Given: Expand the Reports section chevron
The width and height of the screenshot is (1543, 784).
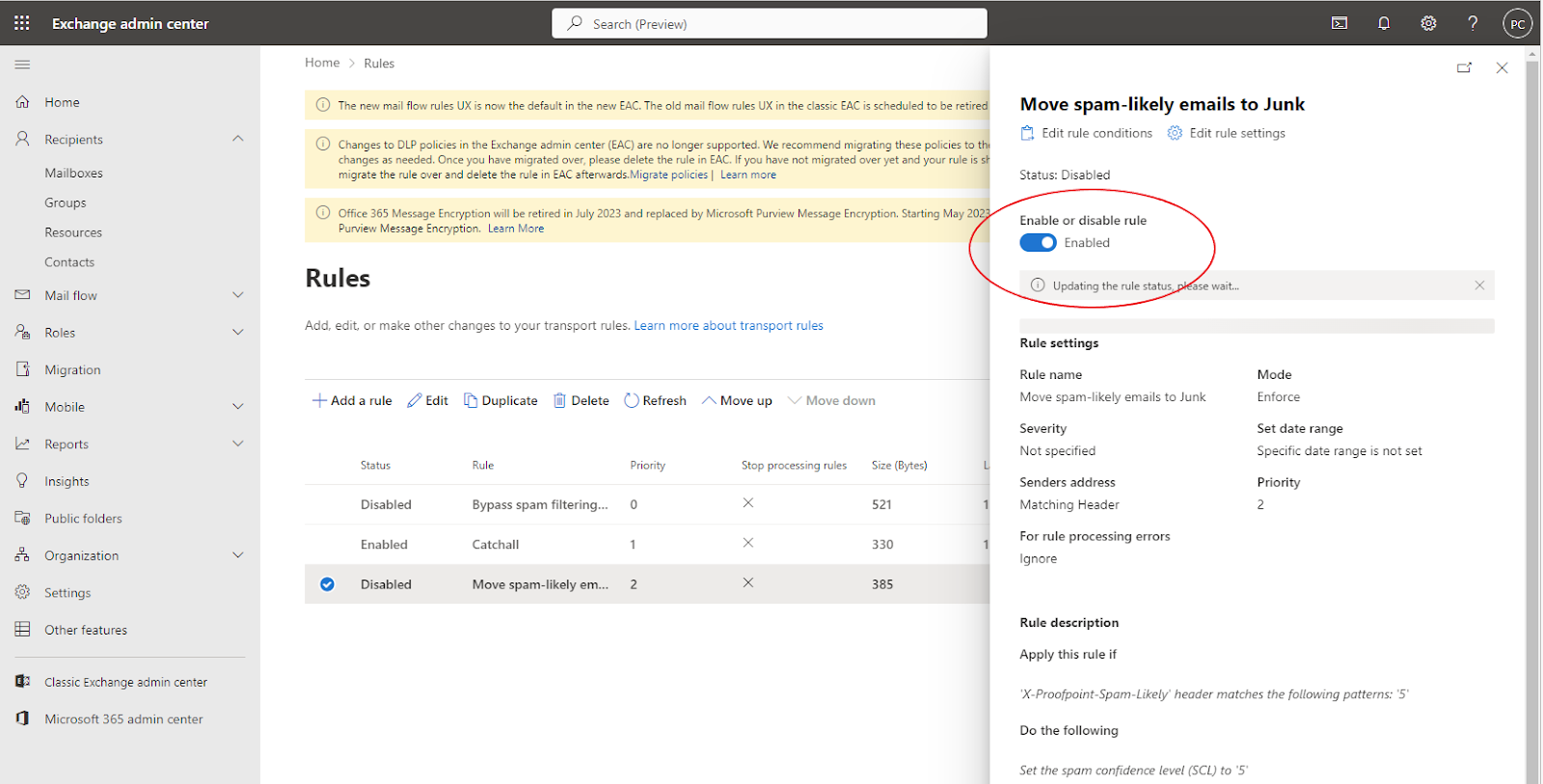Looking at the screenshot, I should [238, 444].
